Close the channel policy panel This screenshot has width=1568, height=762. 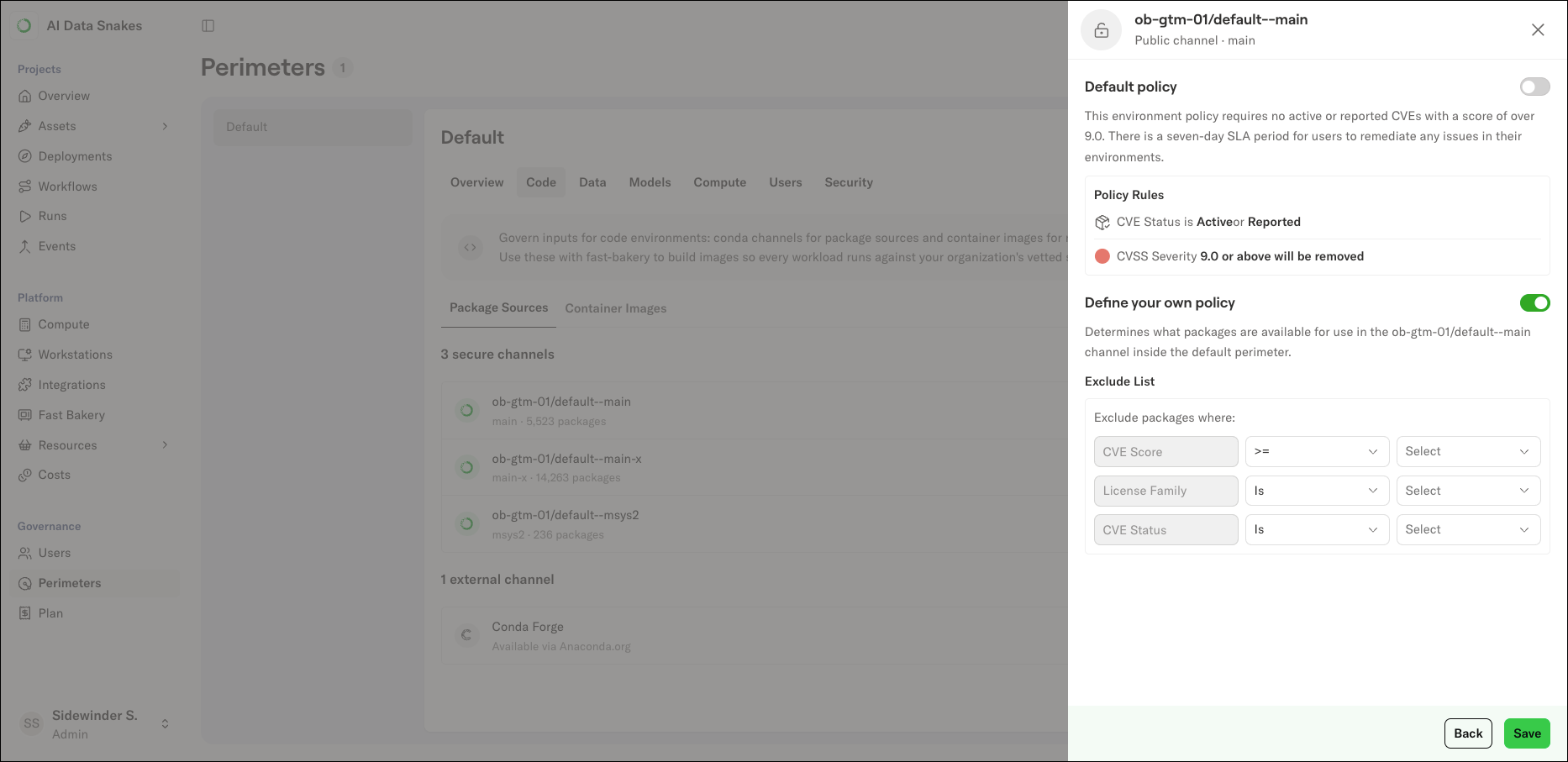tap(1538, 29)
